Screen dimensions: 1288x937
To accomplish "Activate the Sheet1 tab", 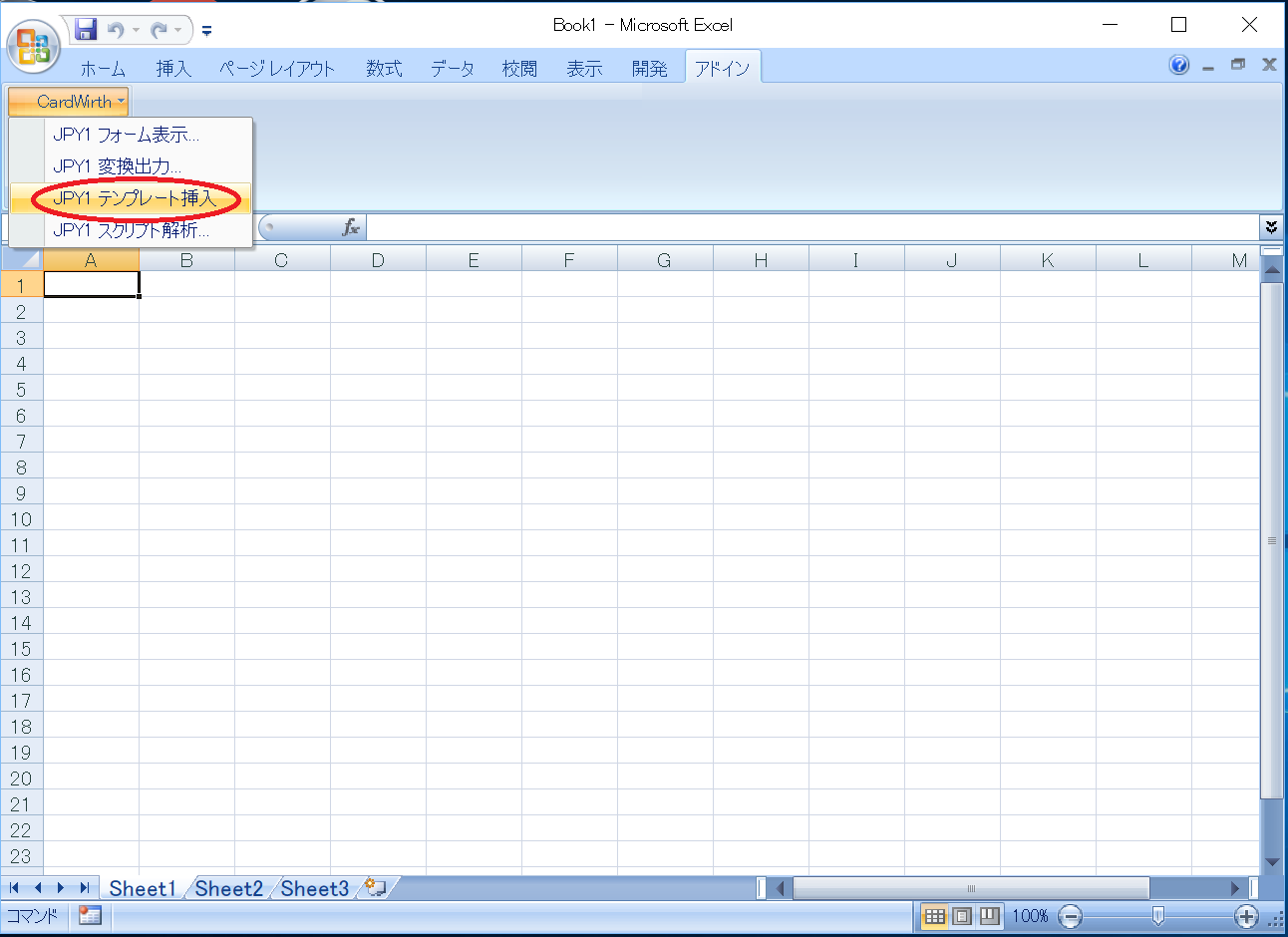I will coord(143,888).
